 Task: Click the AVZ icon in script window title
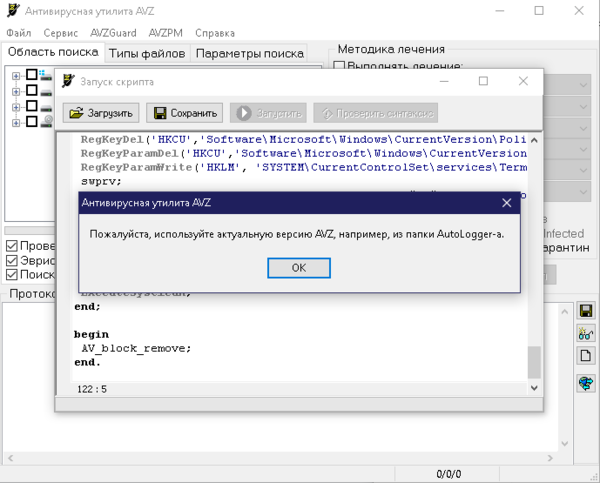[x=68, y=81]
